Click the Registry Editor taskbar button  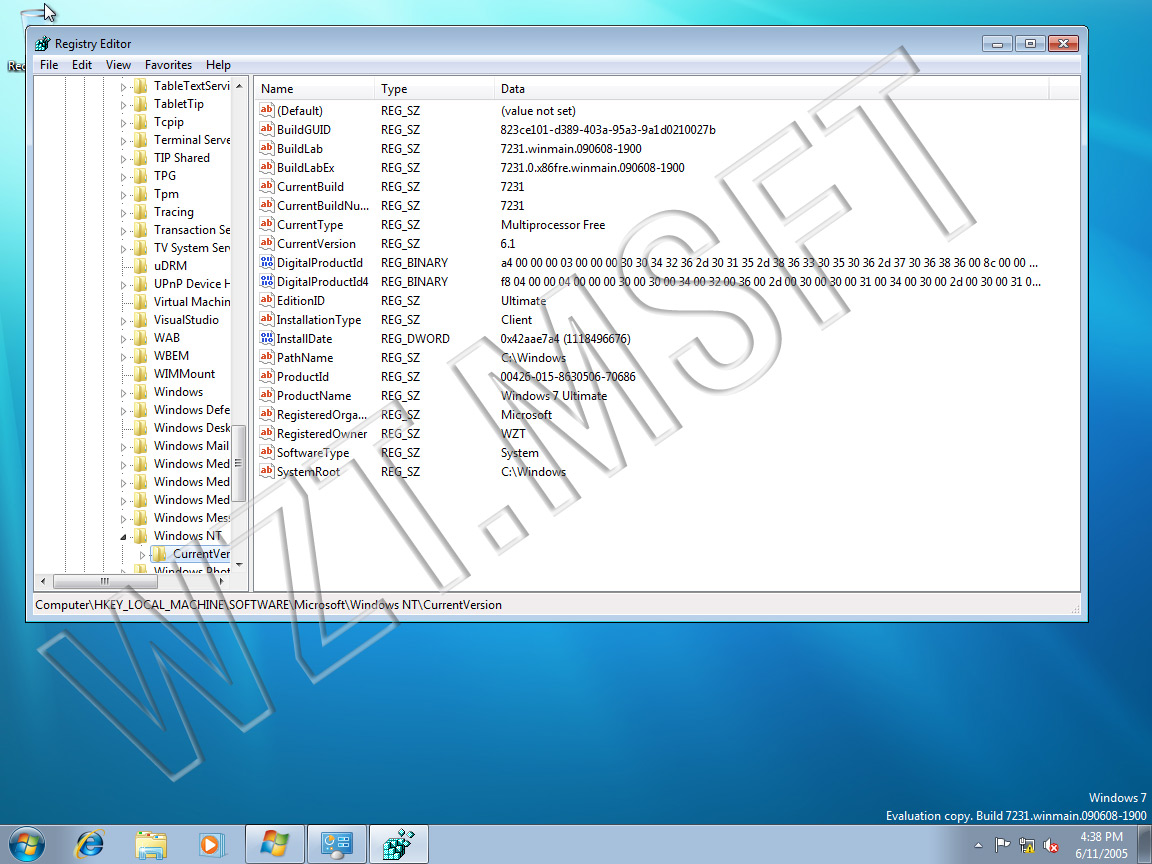398,844
